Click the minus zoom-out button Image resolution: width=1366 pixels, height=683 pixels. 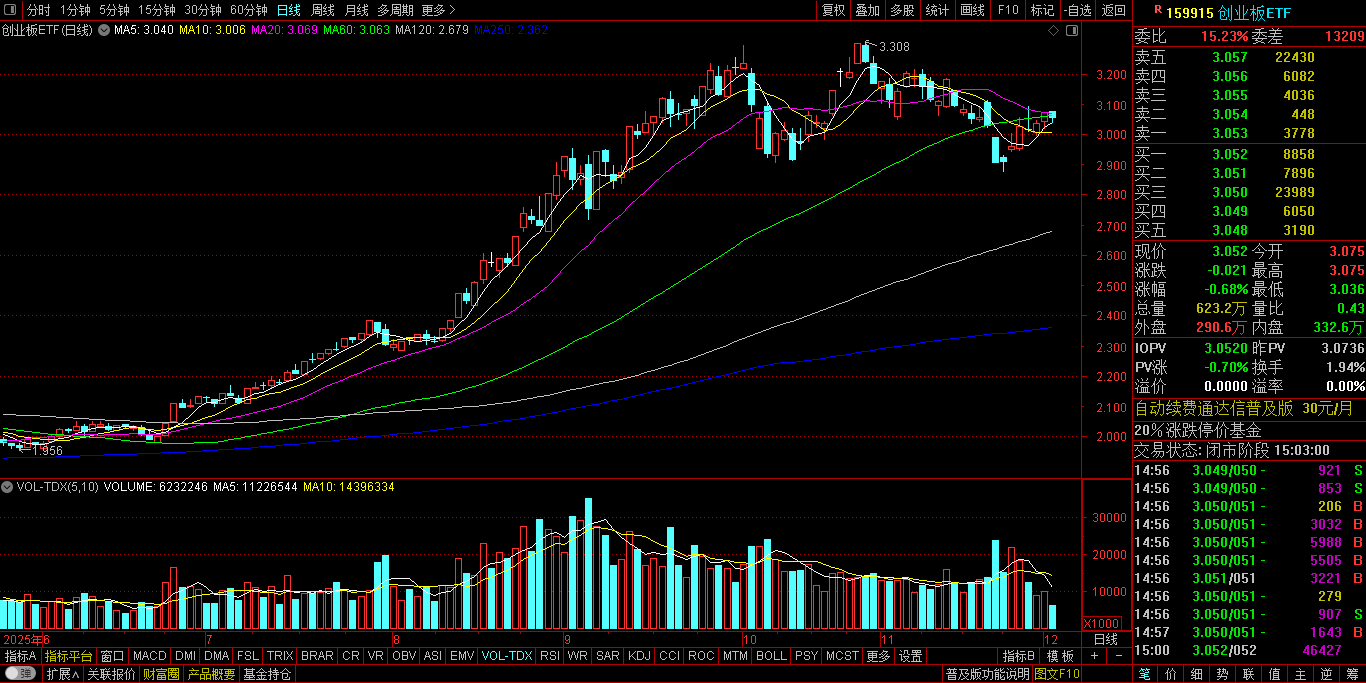pyautogui.click(x=1118, y=656)
